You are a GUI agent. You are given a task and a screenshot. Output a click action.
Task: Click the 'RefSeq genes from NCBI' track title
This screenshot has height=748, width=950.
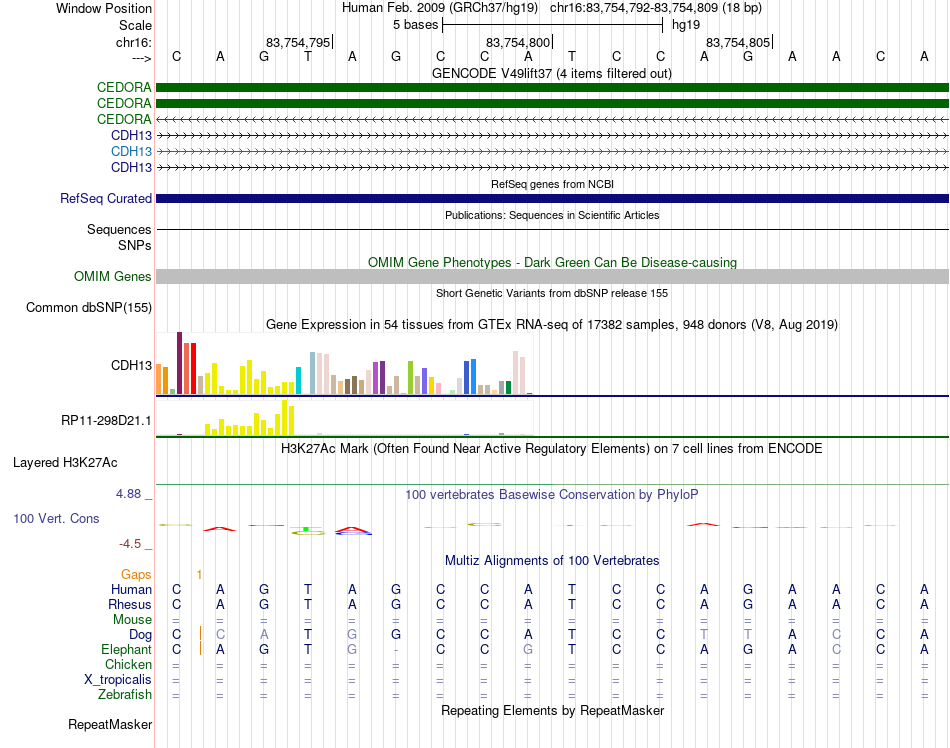pyautogui.click(x=552, y=184)
